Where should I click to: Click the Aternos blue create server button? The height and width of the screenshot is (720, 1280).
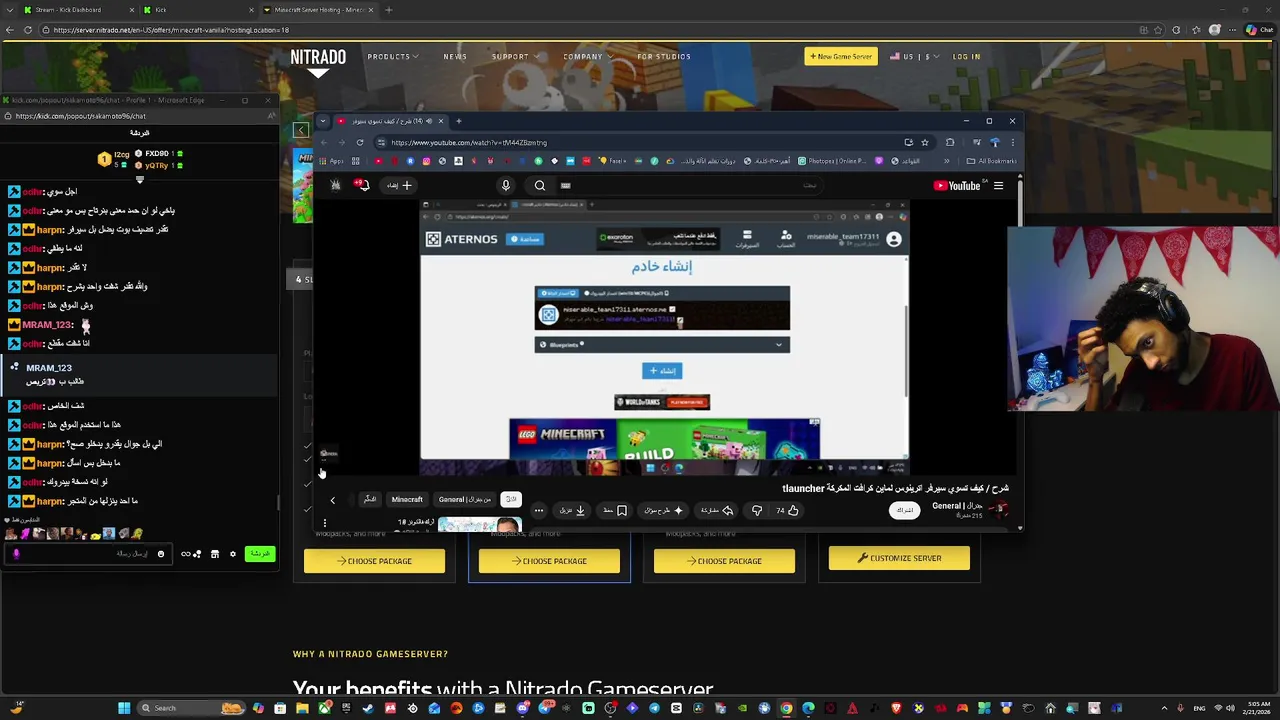tap(662, 370)
